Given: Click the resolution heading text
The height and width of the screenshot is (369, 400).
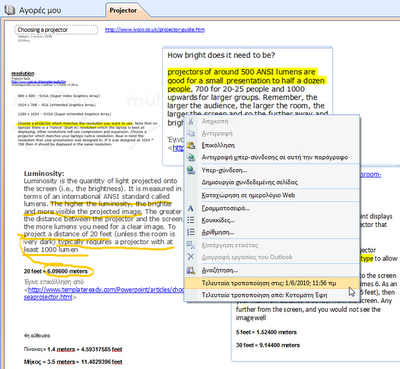Looking at the screenshot, I should click(x=23, y=73).
